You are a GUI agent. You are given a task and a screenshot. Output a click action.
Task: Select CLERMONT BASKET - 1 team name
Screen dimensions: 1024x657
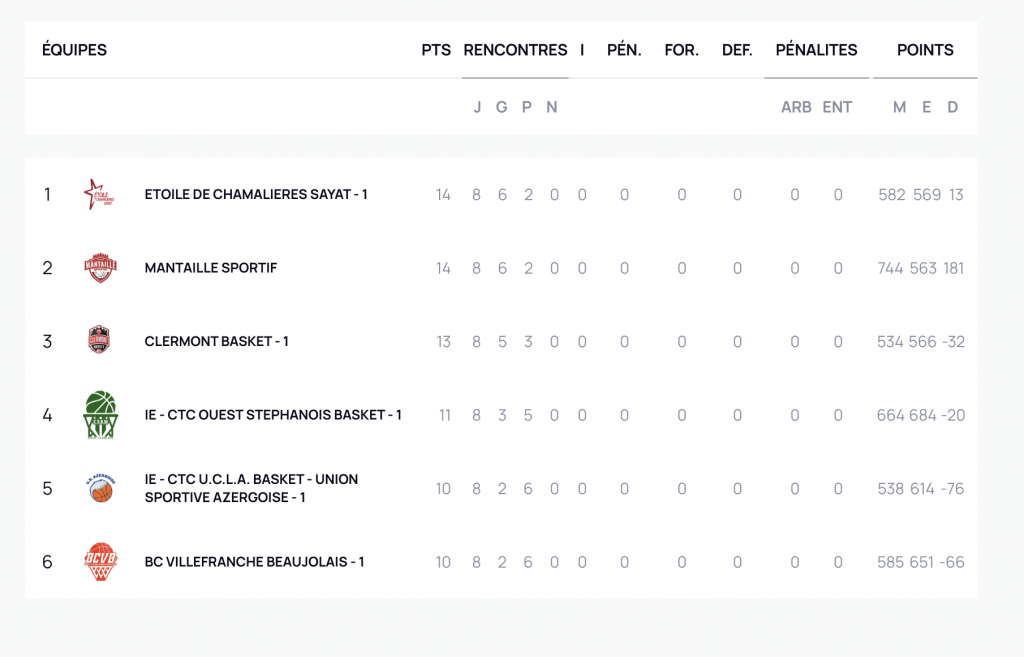(x=217, y=341)
